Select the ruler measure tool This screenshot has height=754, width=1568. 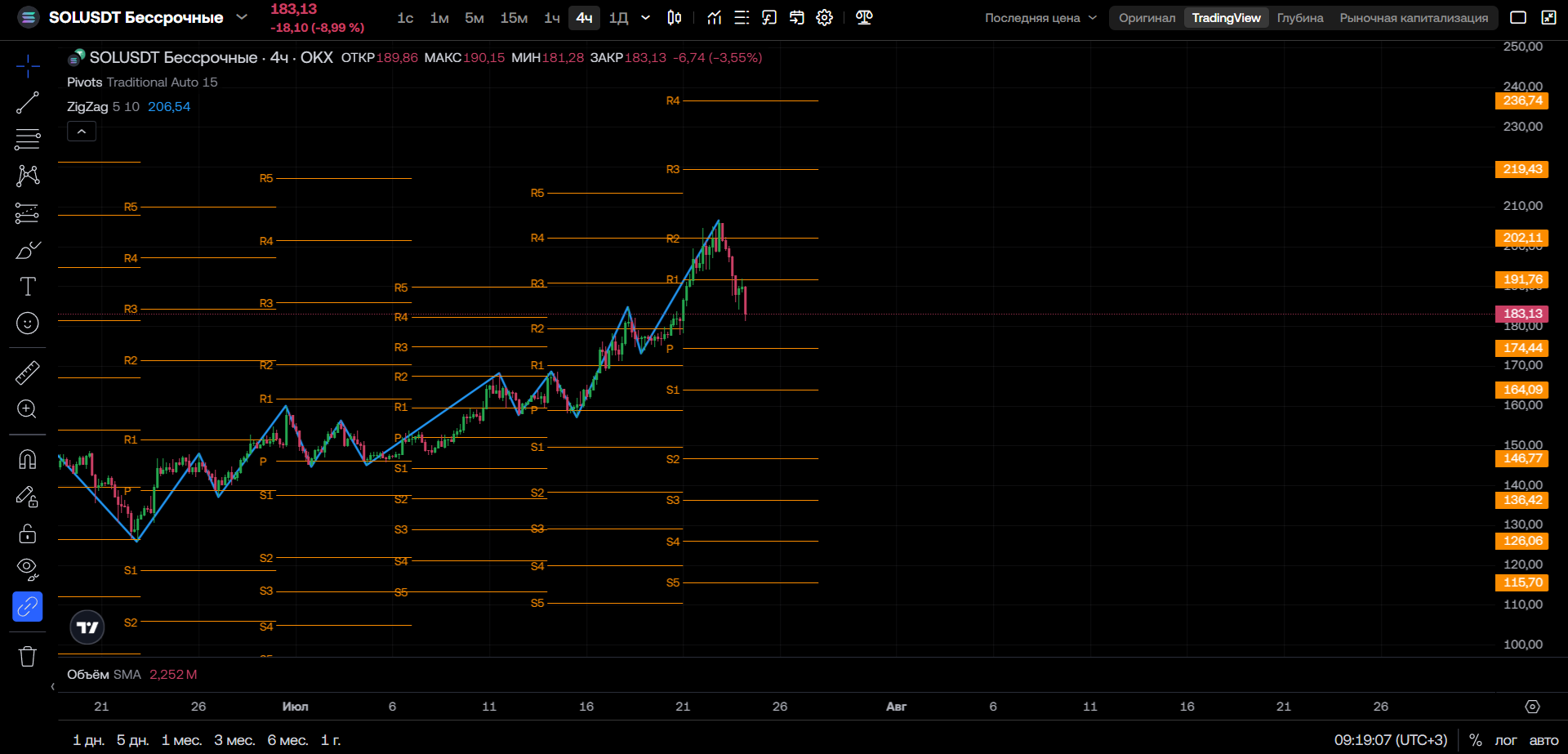coord(27,373)
